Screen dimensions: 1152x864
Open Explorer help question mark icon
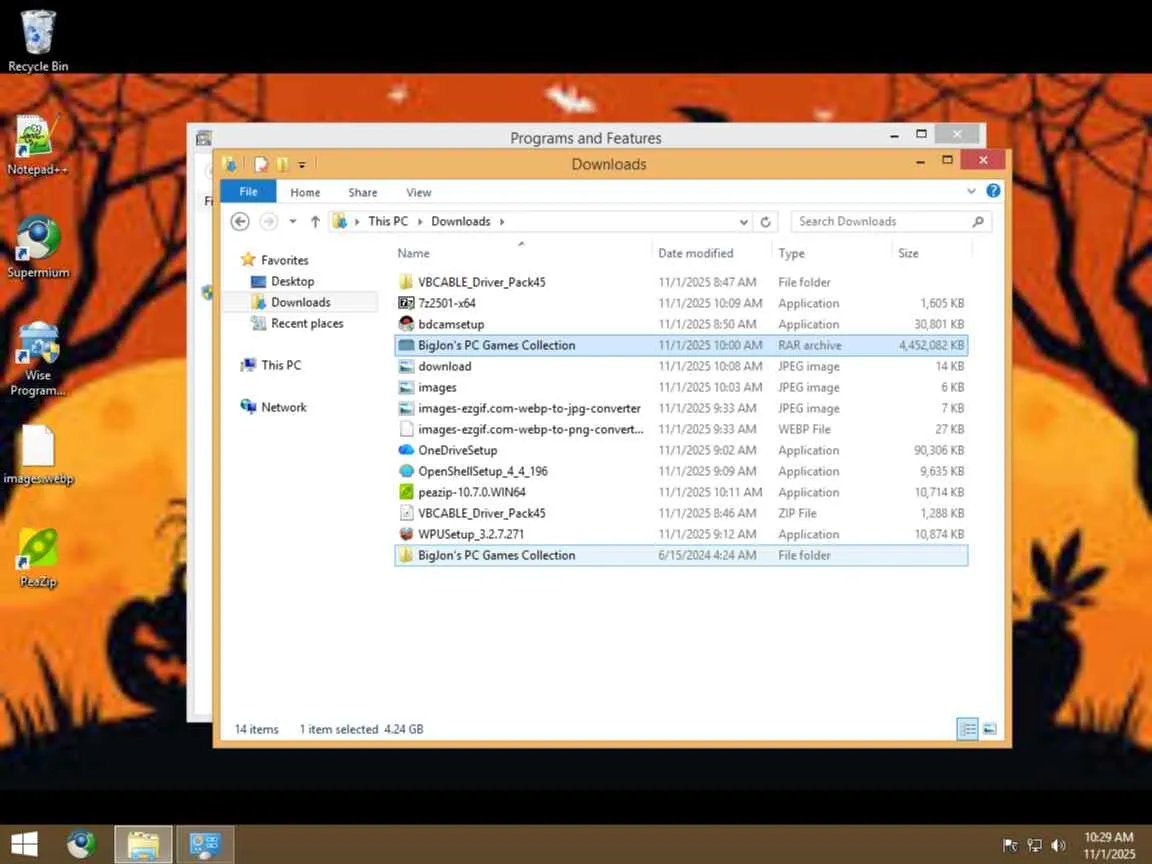[x=993, y=191]
